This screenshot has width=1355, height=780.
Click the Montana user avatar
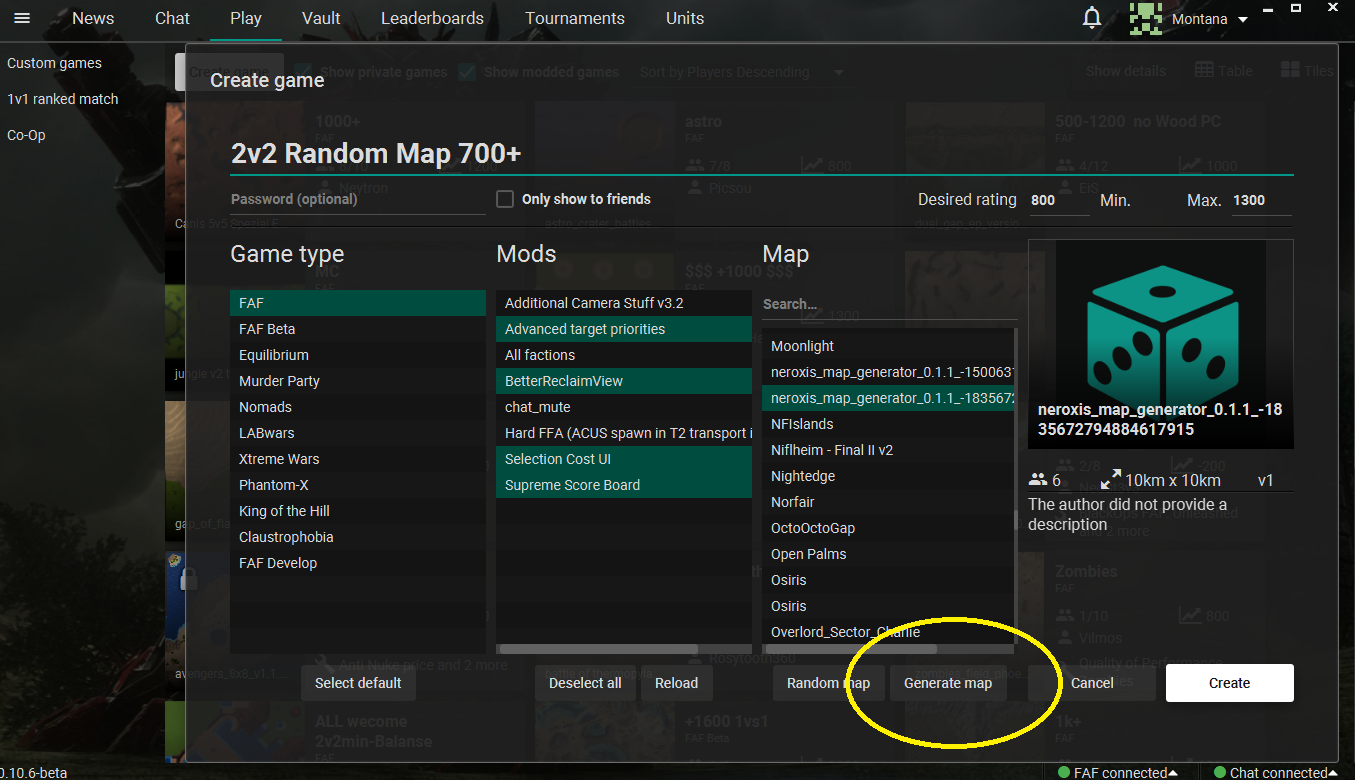[1146, 18]
